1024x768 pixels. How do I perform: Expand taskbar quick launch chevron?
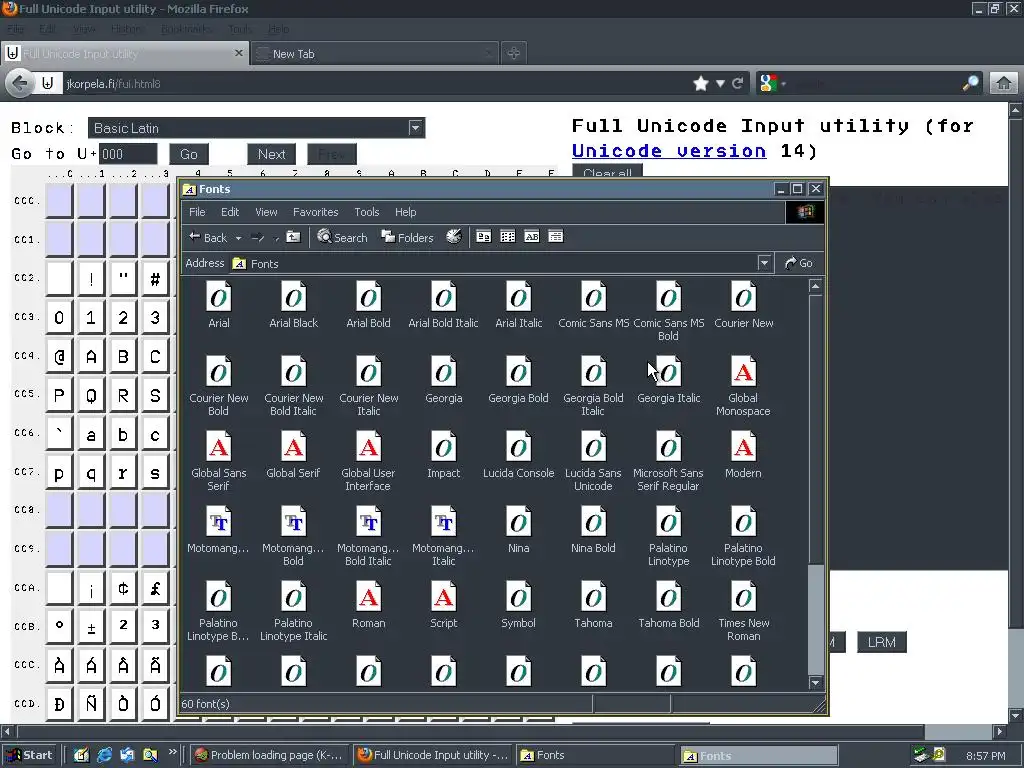[172, 752]
